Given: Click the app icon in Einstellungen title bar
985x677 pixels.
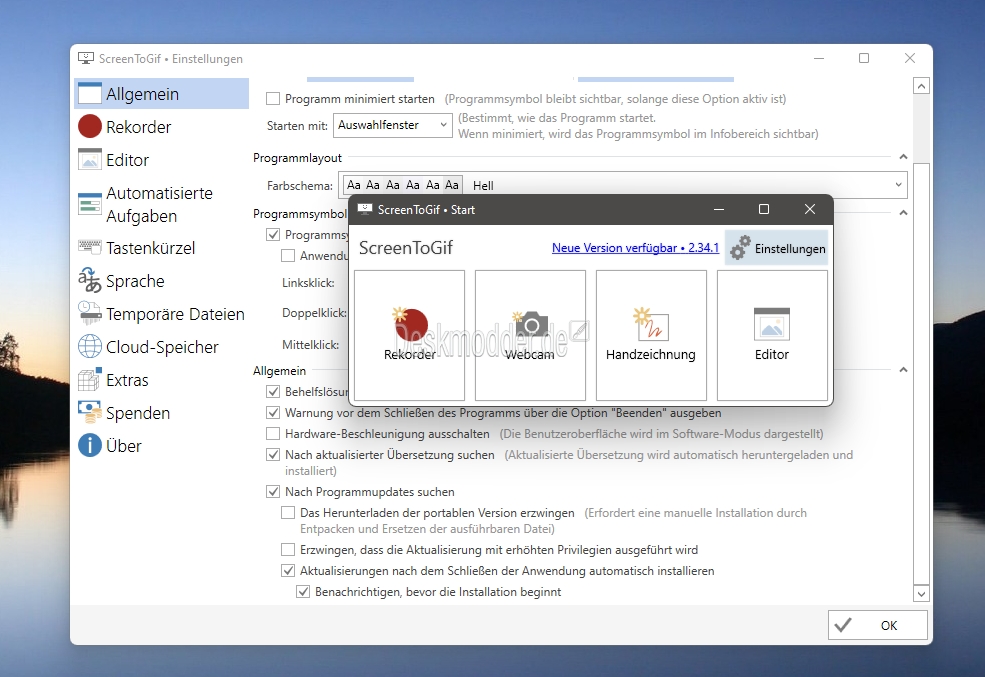Looking at the screenshot, I should click(x=86, y=58).
